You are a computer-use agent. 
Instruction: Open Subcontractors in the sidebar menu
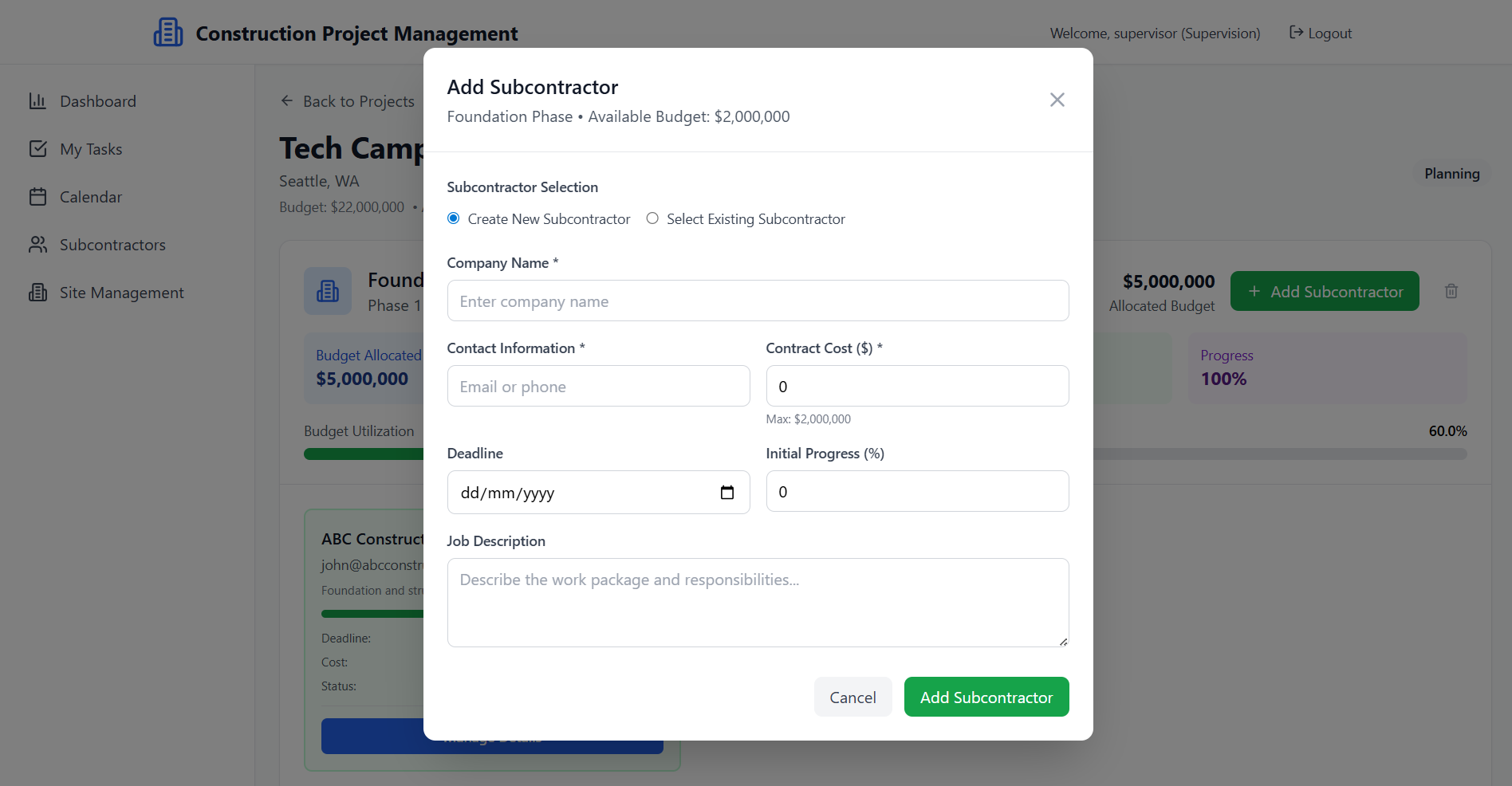click(x=112, y=245)
